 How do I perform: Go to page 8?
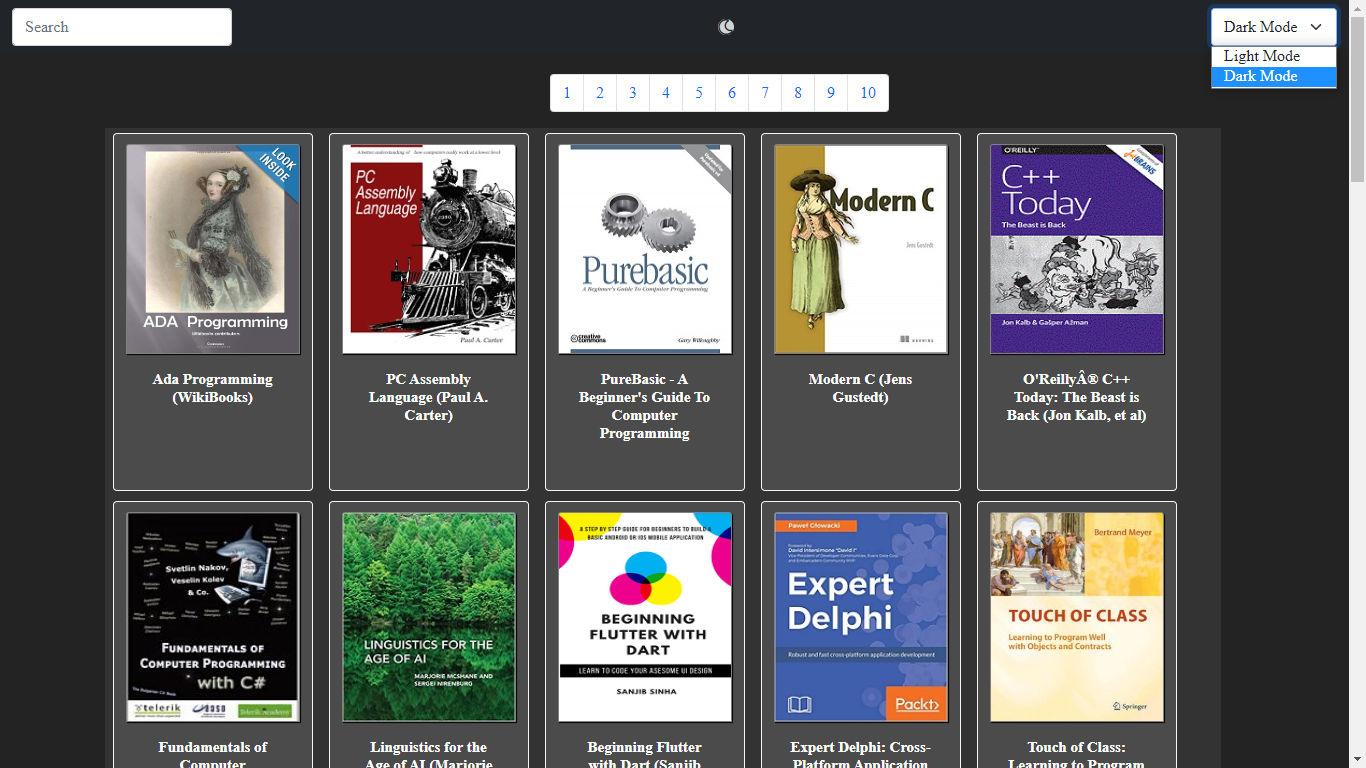pyautogui.click(x=798, y=93)
